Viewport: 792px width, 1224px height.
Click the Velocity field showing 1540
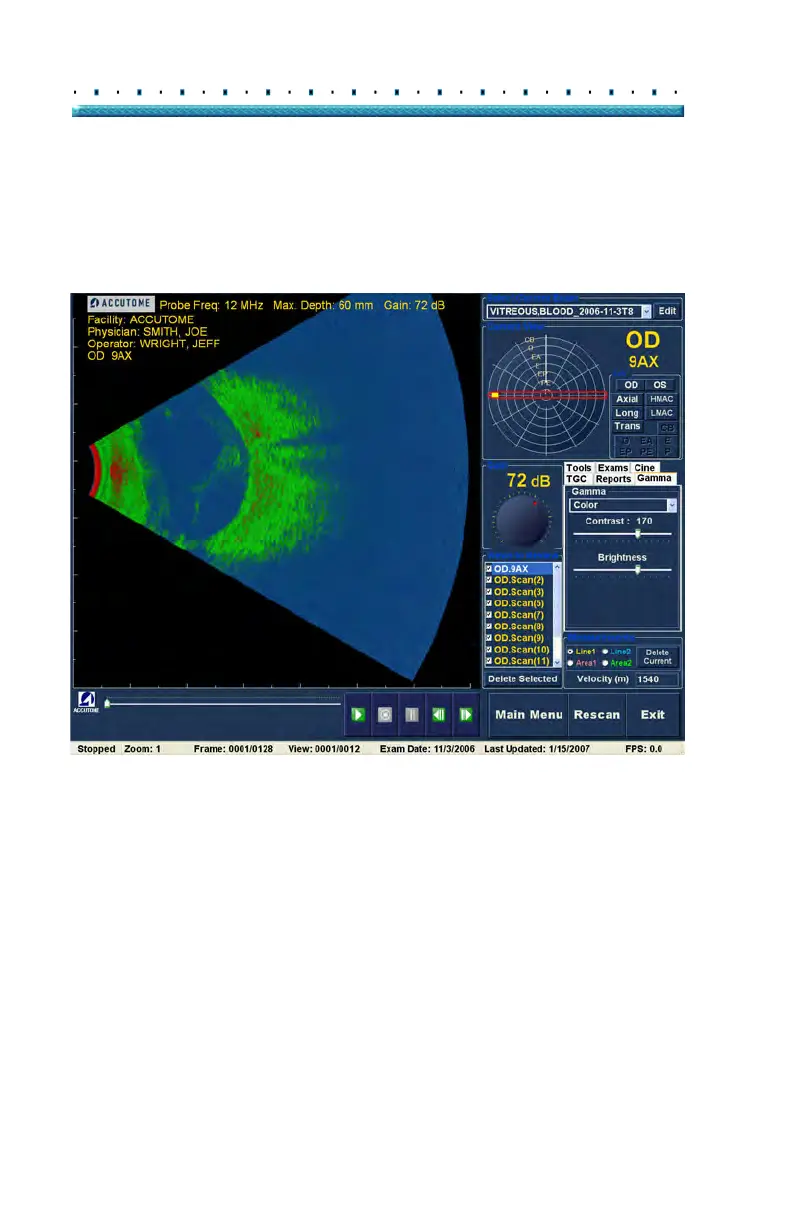pyautogui.click(x=657, y=679)
